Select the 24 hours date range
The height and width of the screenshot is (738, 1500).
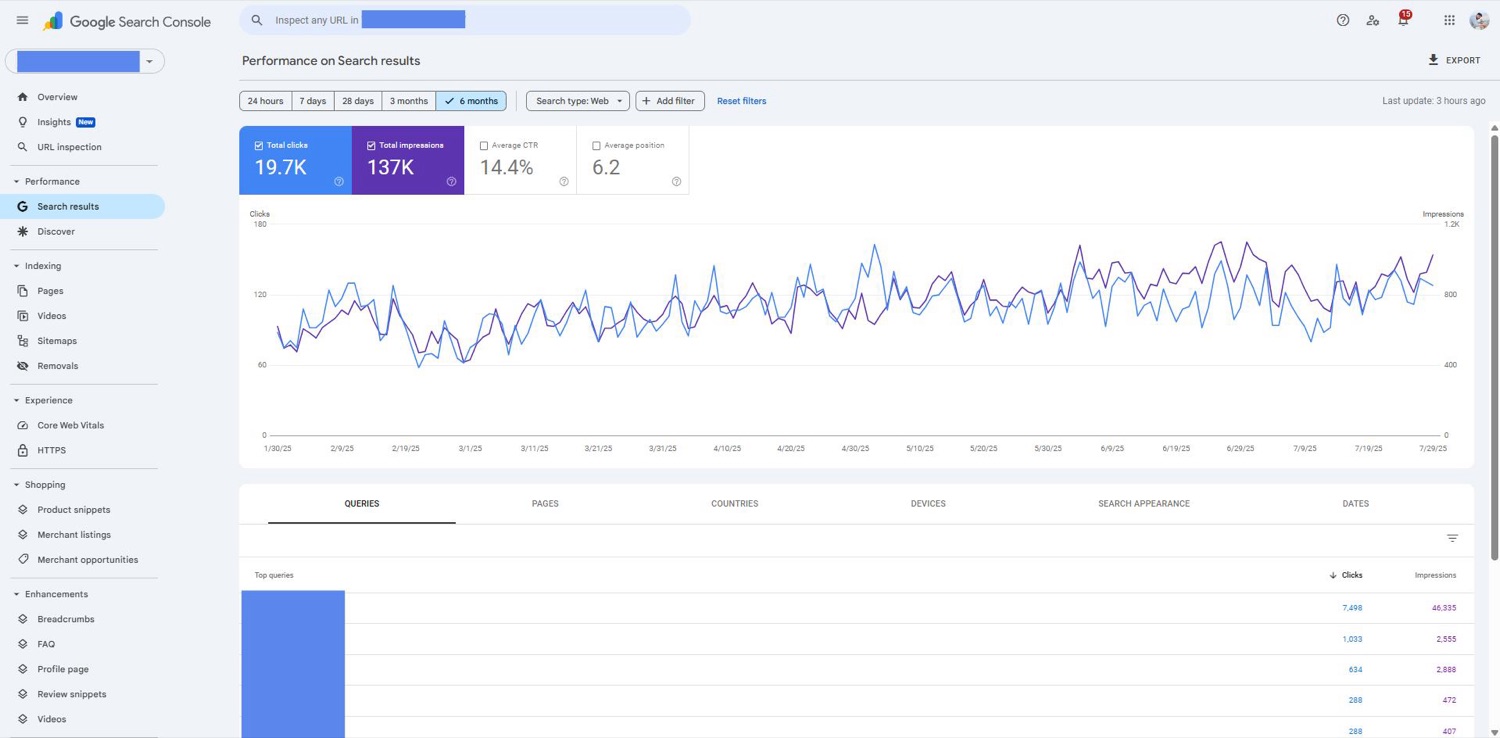point(266,101)
